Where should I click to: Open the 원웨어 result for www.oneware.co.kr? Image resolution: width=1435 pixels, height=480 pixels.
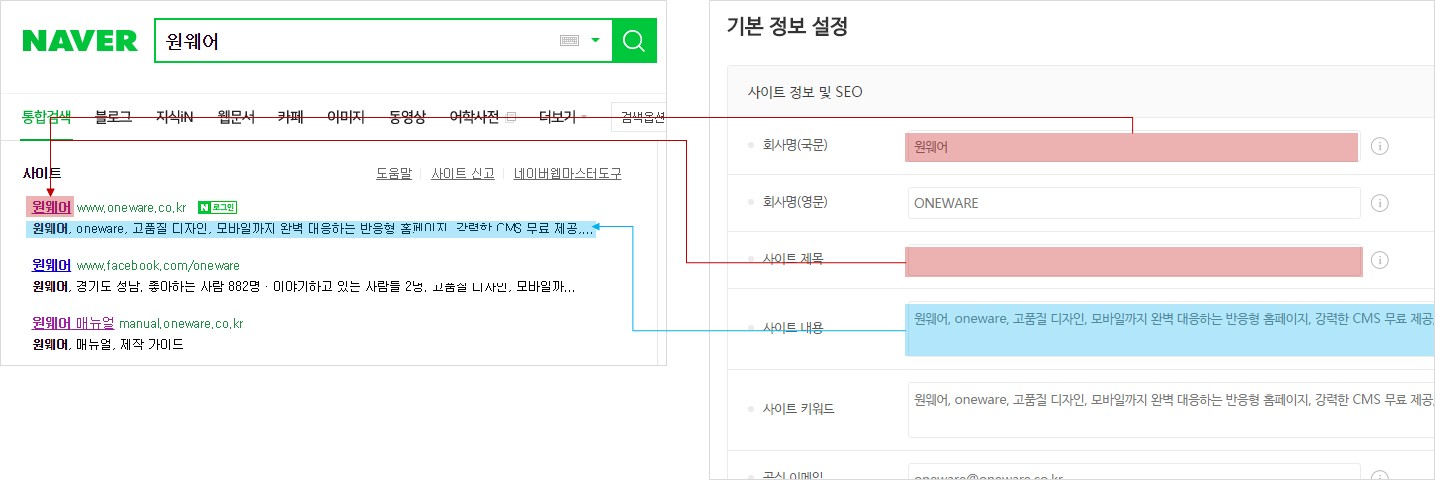pyautogui.click(x=51, y=207)
